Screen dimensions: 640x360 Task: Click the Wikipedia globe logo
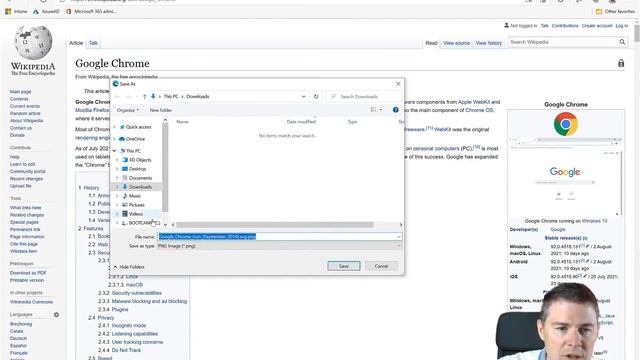33,42
